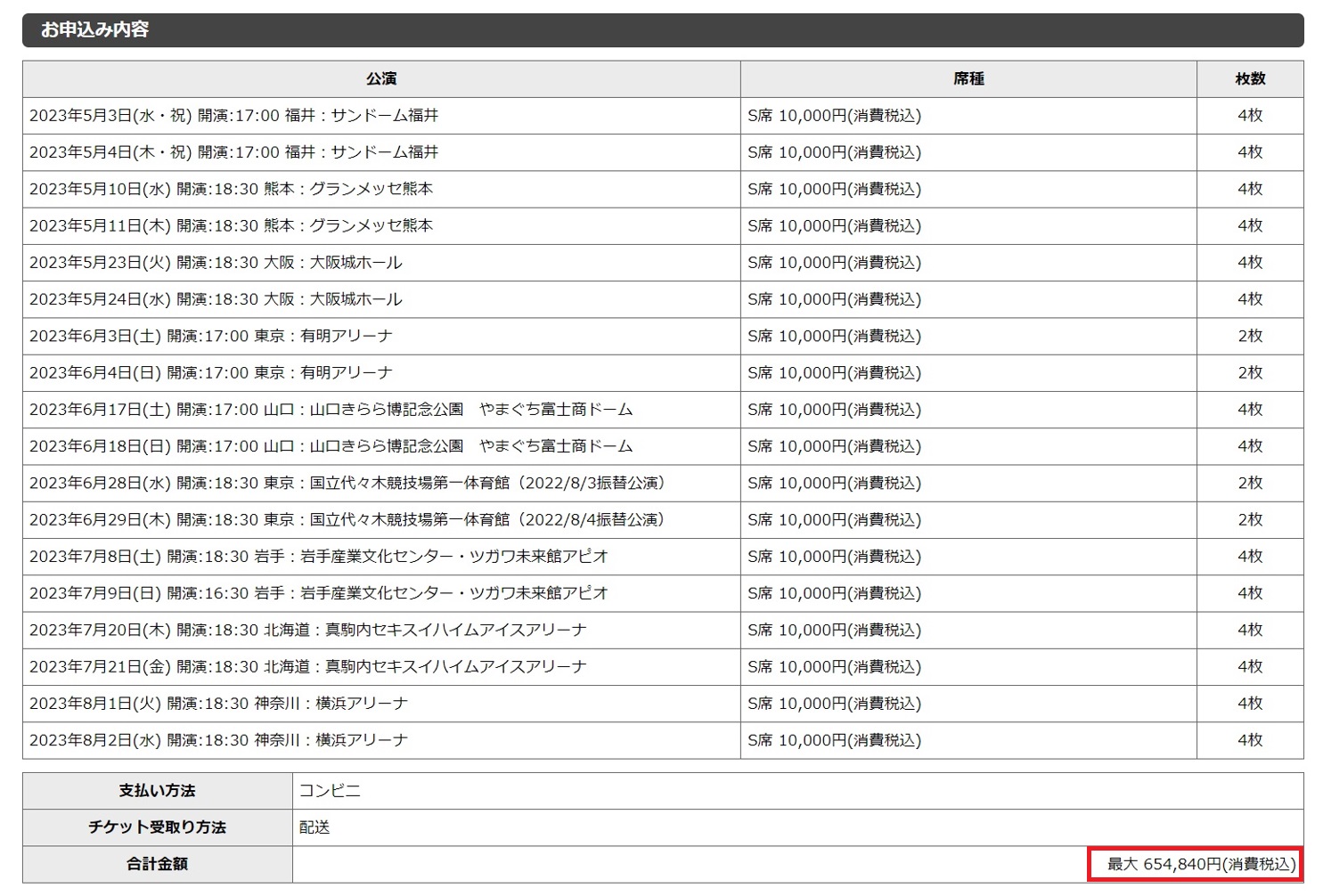The image size is (1323, 896).
Task: Click the S席 price for the 5月3日 row
Action: click(835, 116)
